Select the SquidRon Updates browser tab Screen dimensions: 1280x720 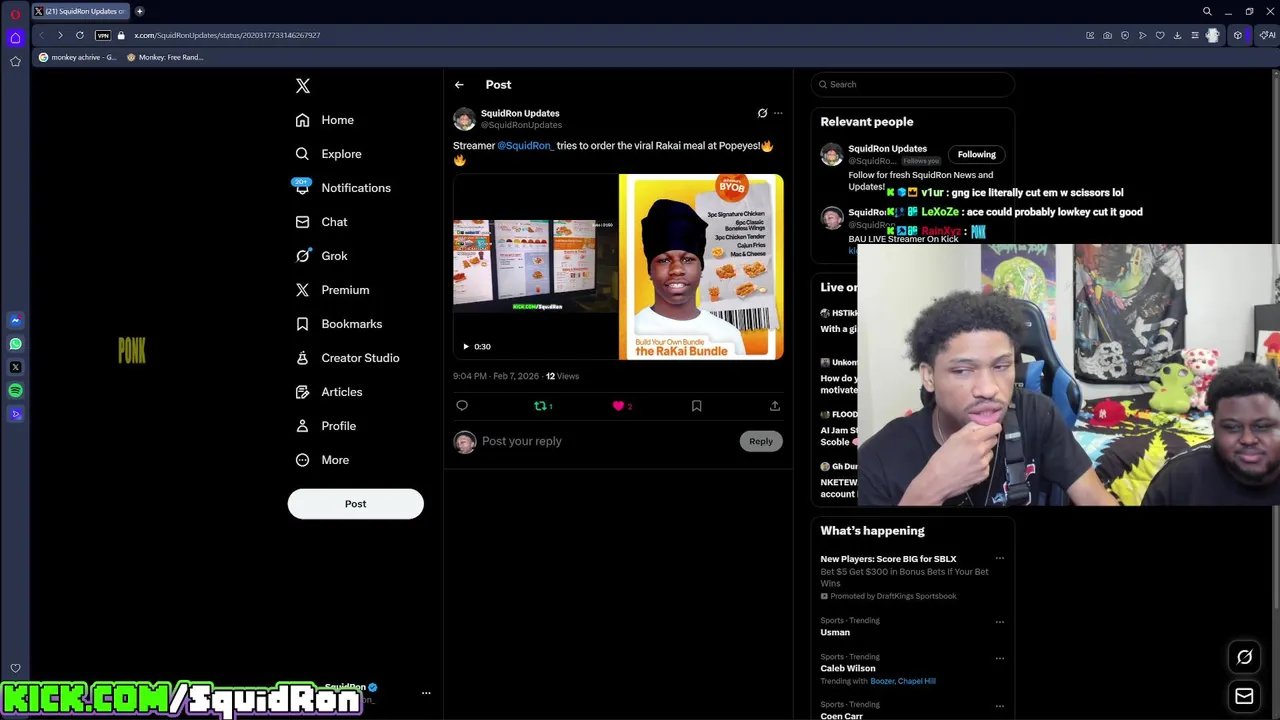(80, 11)
